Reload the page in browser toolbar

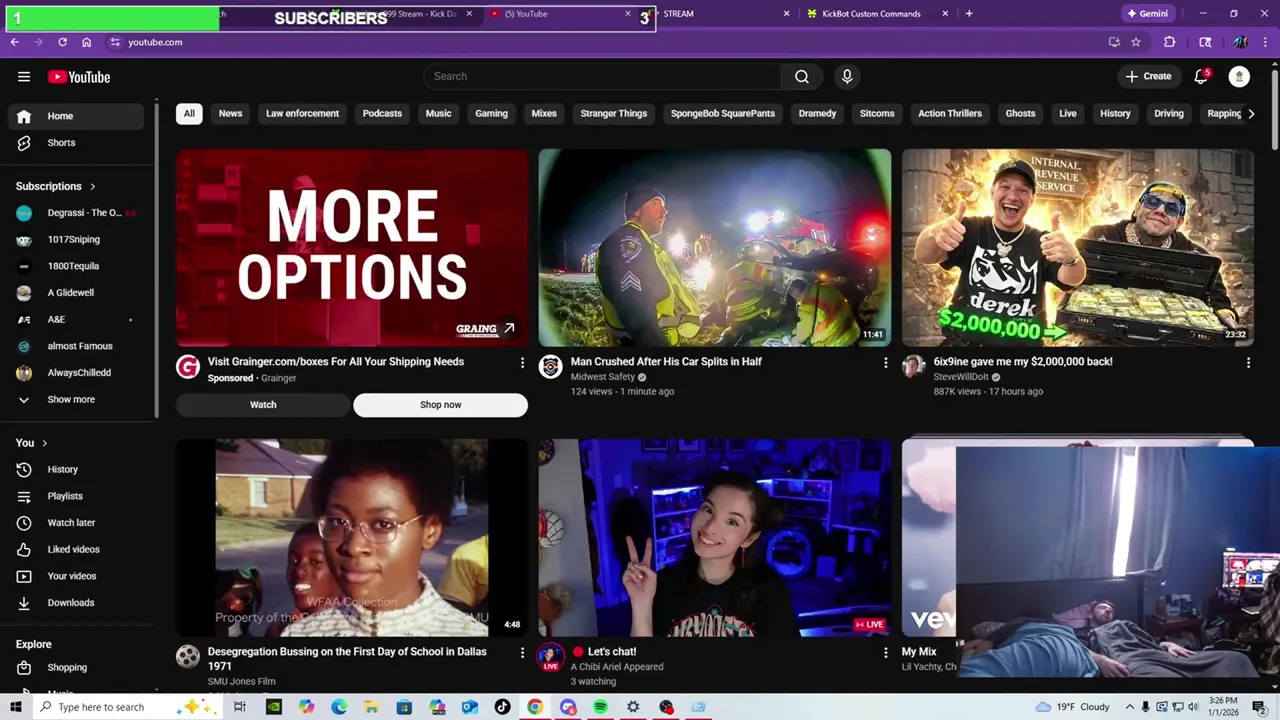pyautogui.click(x=62, y=42)
